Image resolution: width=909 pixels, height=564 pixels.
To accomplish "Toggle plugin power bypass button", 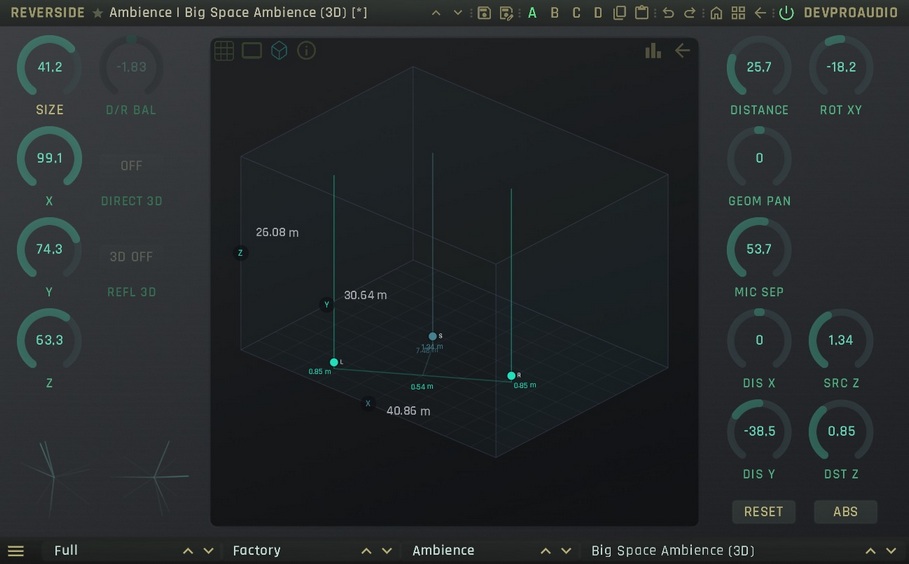I will 786,13.
